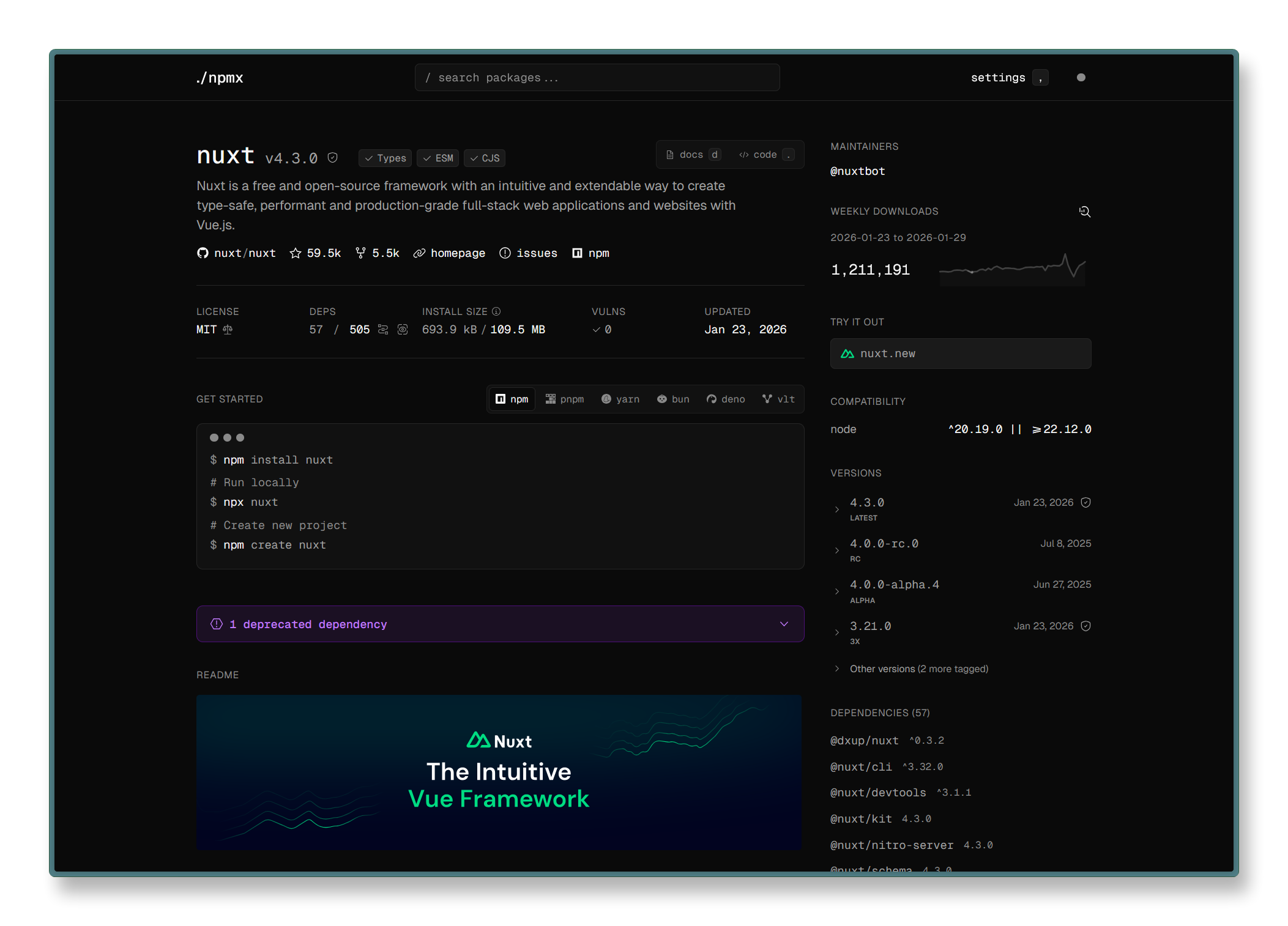Viewport: 1288px width, 926px height.
Task: Switch to the pnpm tab
Action: click(x=565, y=399)
